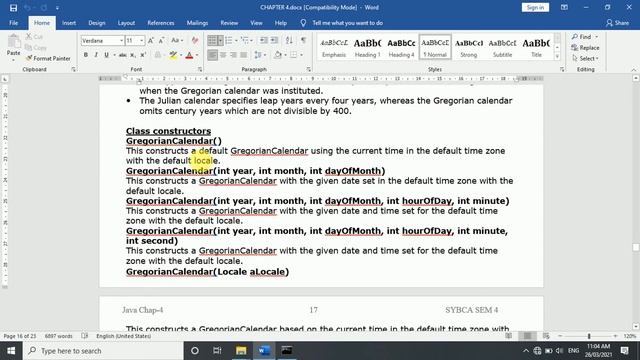Select the Format Painter tool

[48, 58]
